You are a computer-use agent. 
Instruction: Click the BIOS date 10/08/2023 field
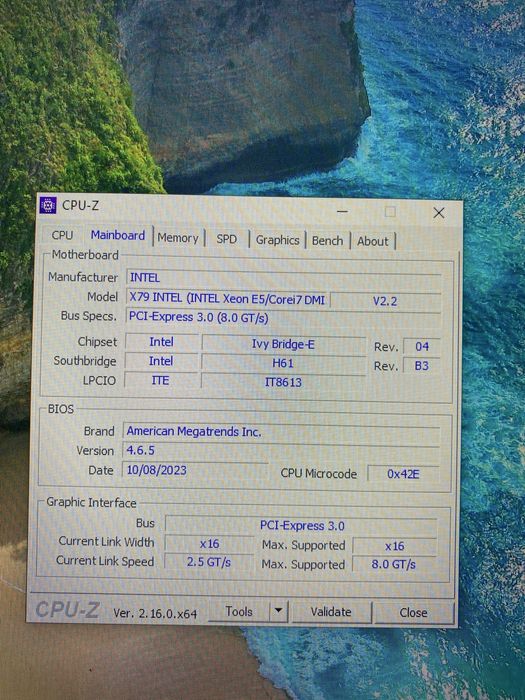coord(195,470)
